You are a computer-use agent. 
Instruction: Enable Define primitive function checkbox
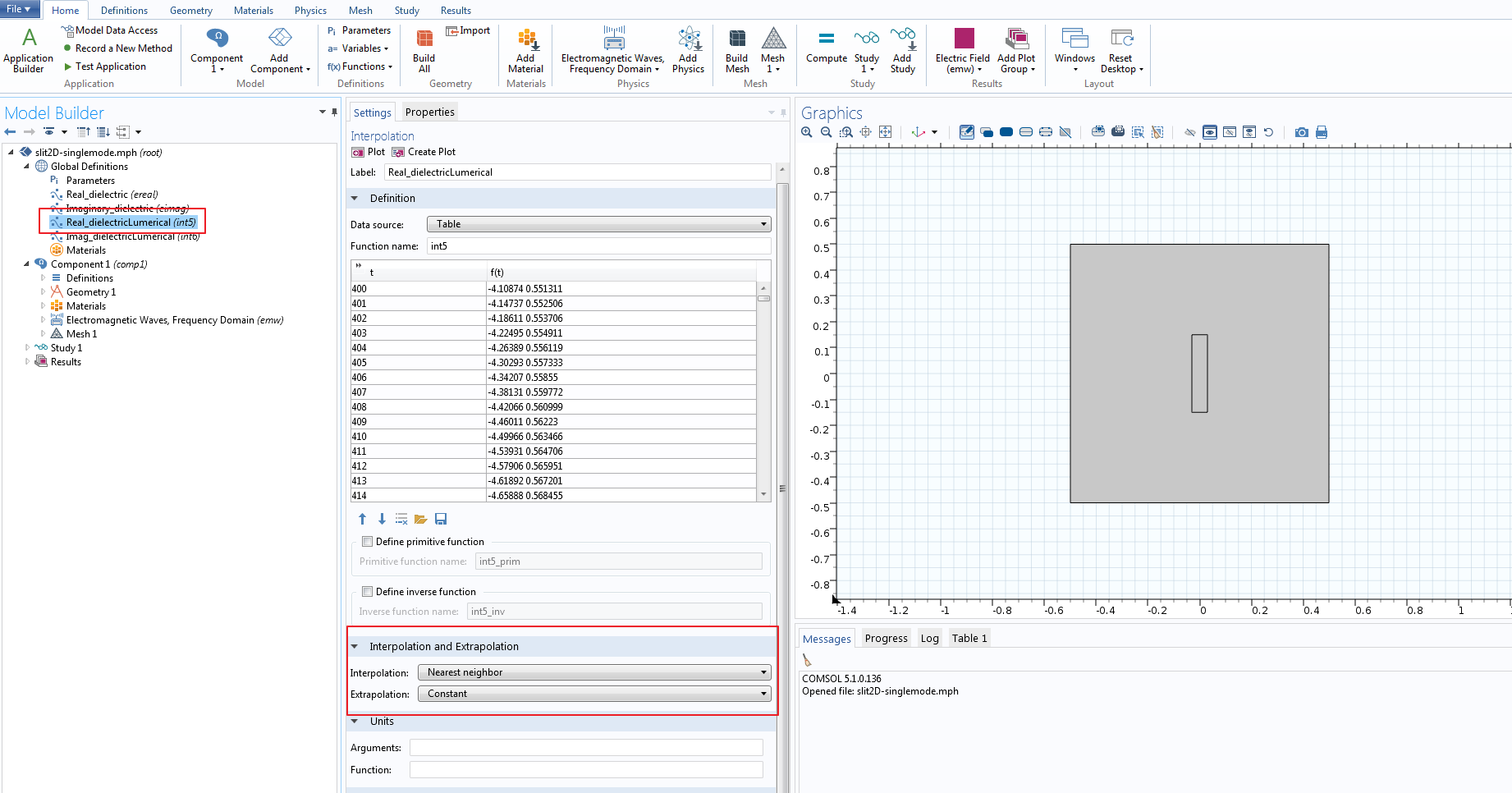tap(368, 542)
